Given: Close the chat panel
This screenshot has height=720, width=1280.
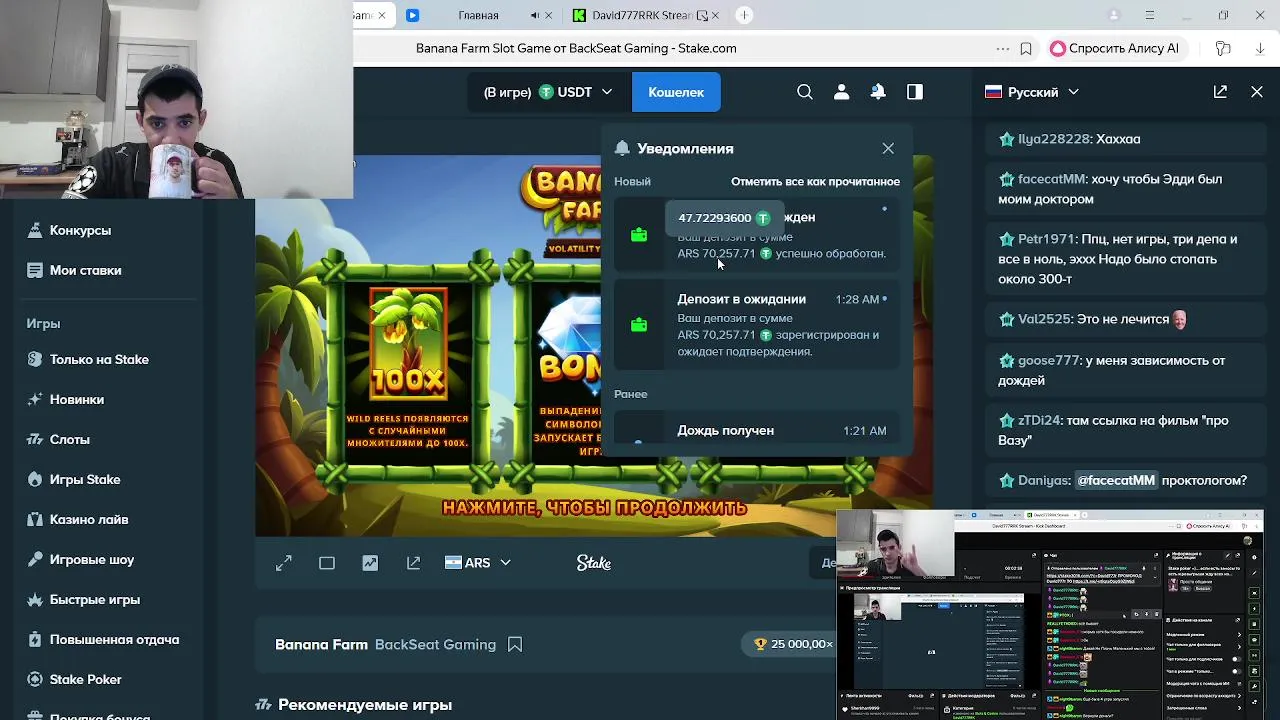Looking at the screenshot, I should [1257, 91].
